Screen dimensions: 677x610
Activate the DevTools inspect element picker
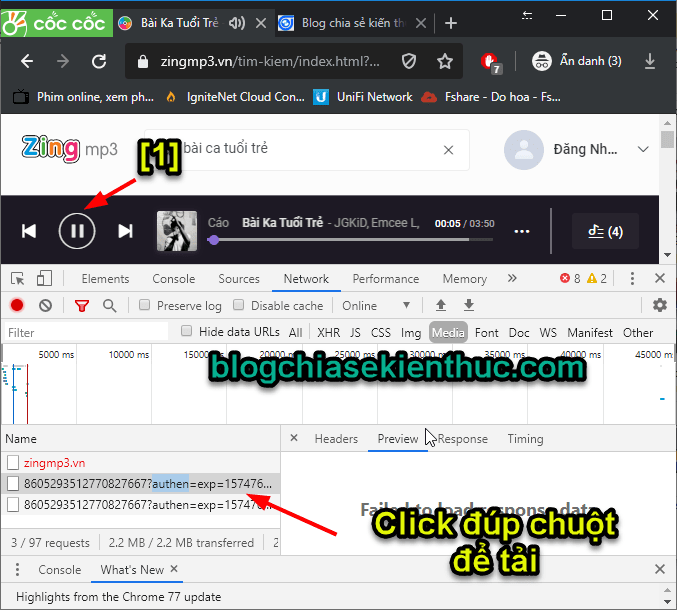17,278
